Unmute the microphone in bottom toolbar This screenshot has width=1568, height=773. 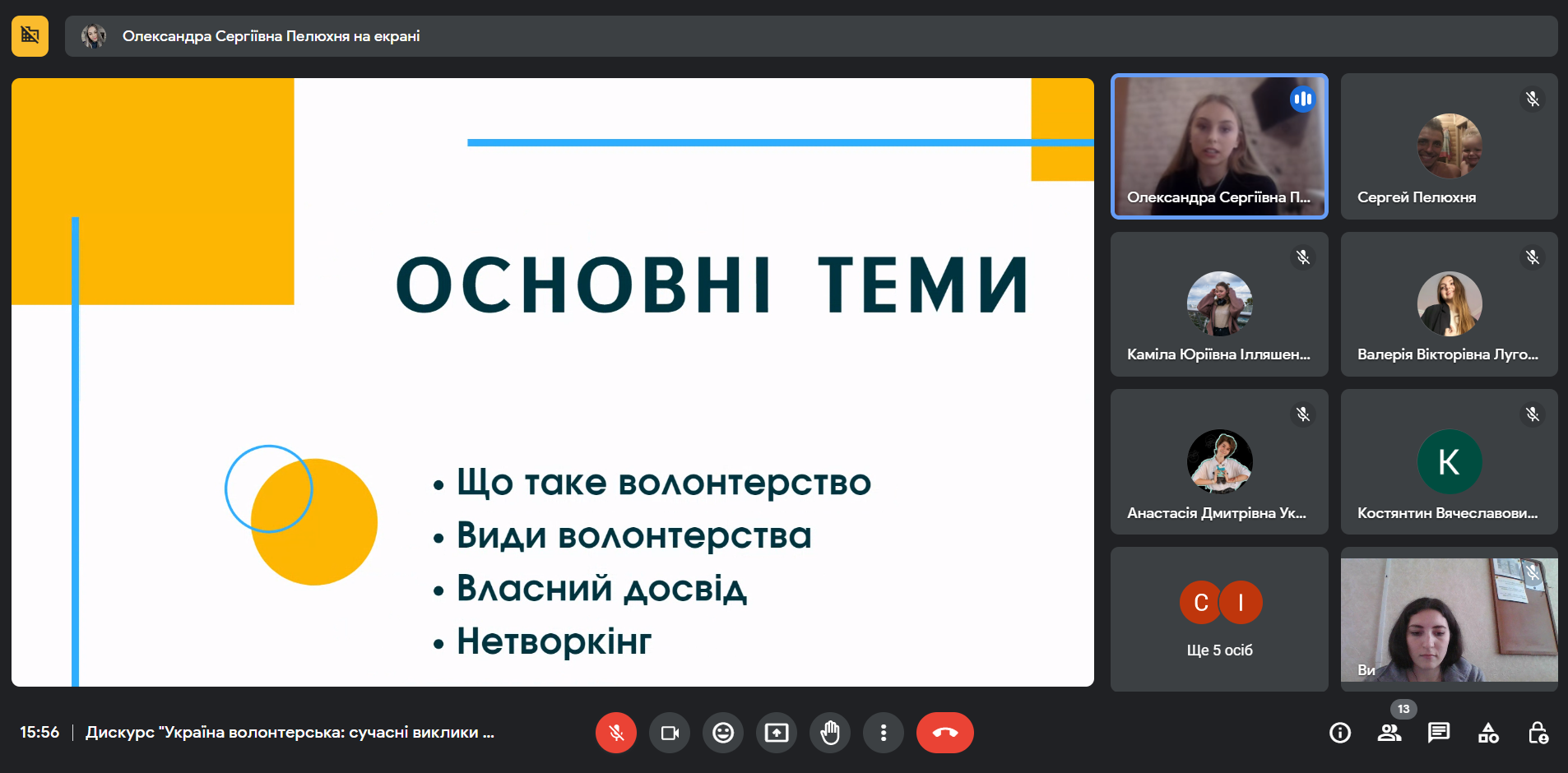pyautogui.click(x=616, y=733)
